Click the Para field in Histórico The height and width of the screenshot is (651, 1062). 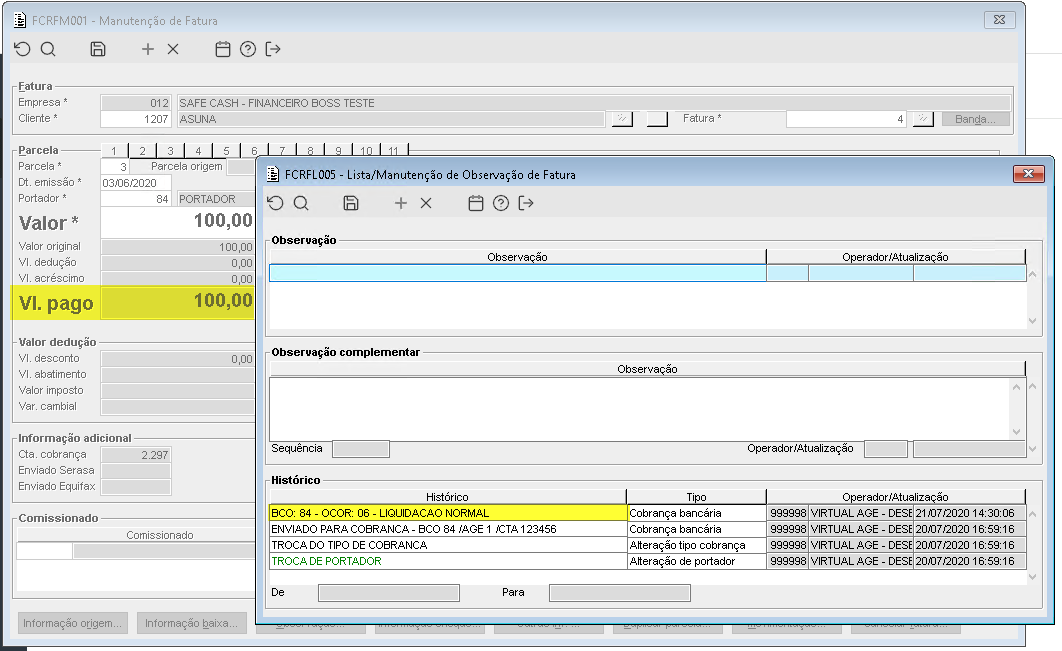click(620, 593)
